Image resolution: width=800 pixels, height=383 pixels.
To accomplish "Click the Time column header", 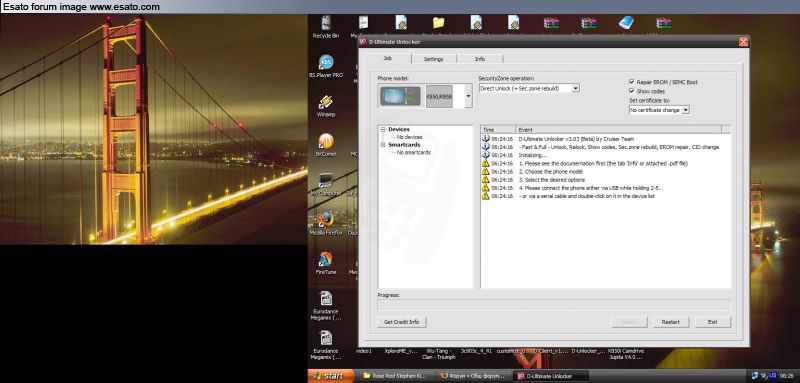I will [x=498, y=130].
